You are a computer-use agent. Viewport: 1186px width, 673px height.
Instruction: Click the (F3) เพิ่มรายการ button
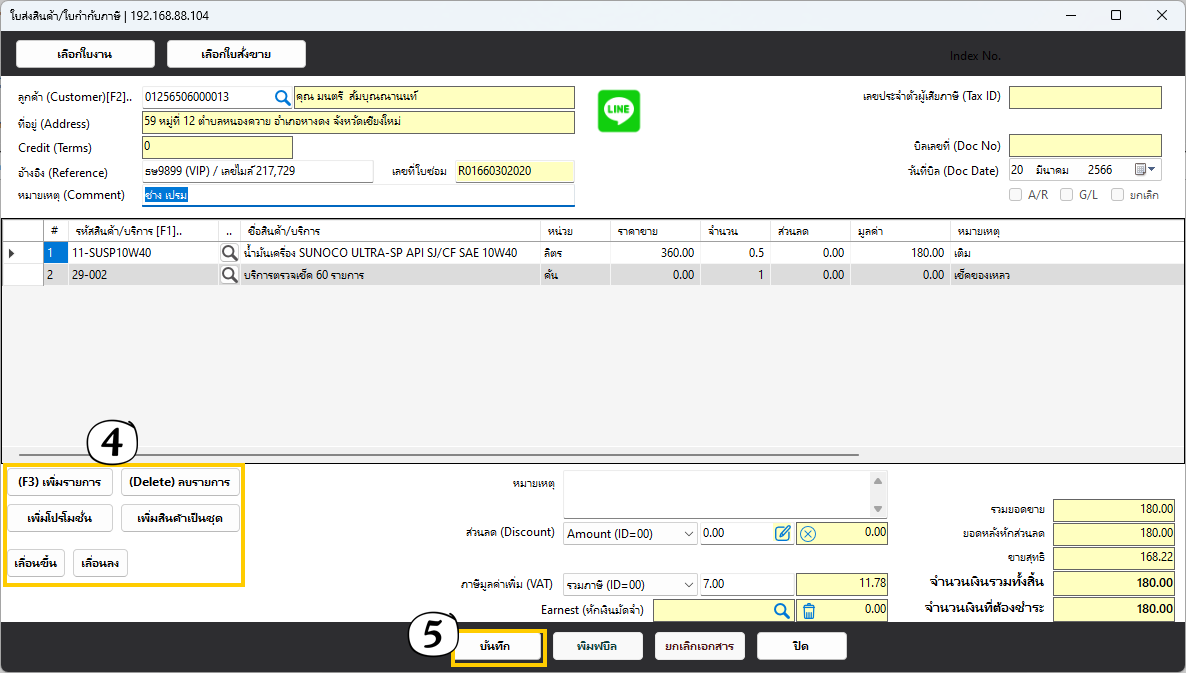click(59, 482)
